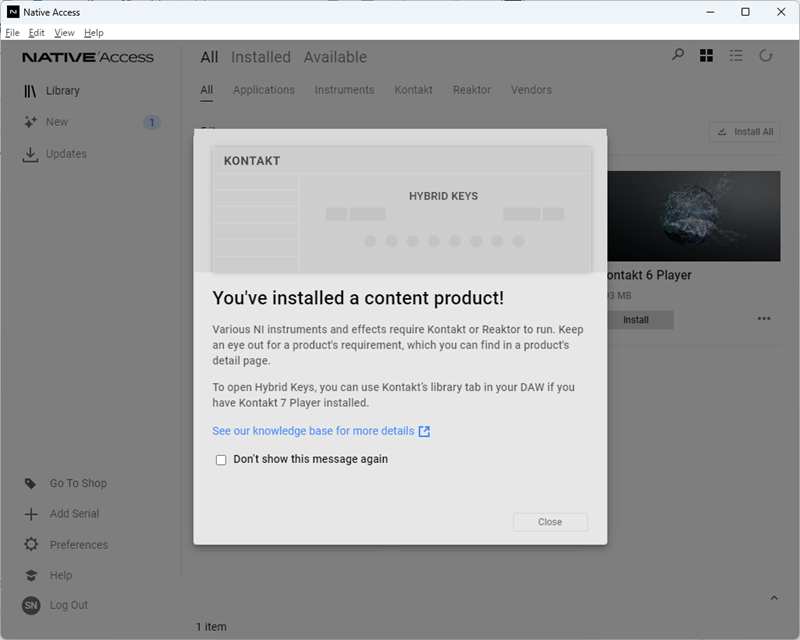Switch to list view icon
This screenshot has height=640, width=800.
click(736, 56)
